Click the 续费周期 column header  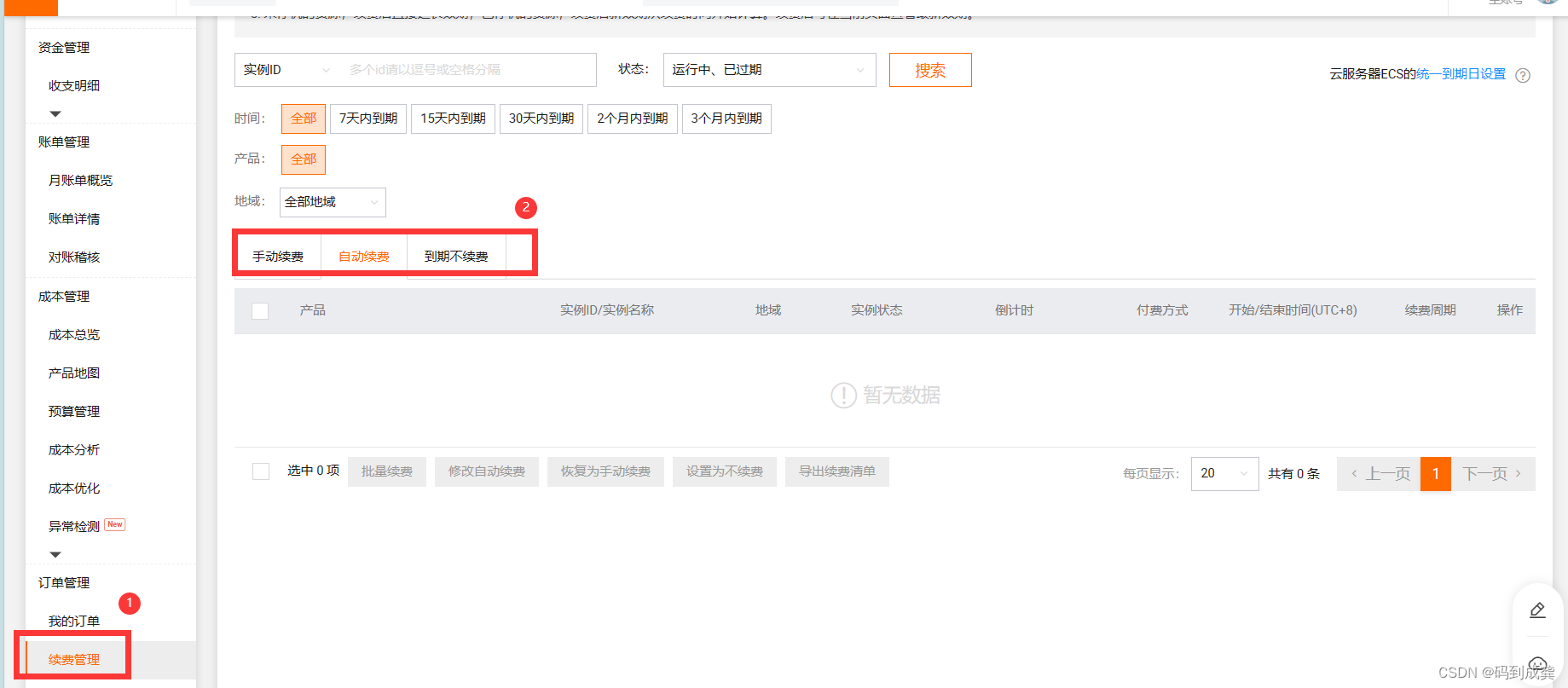point(1431,310)
